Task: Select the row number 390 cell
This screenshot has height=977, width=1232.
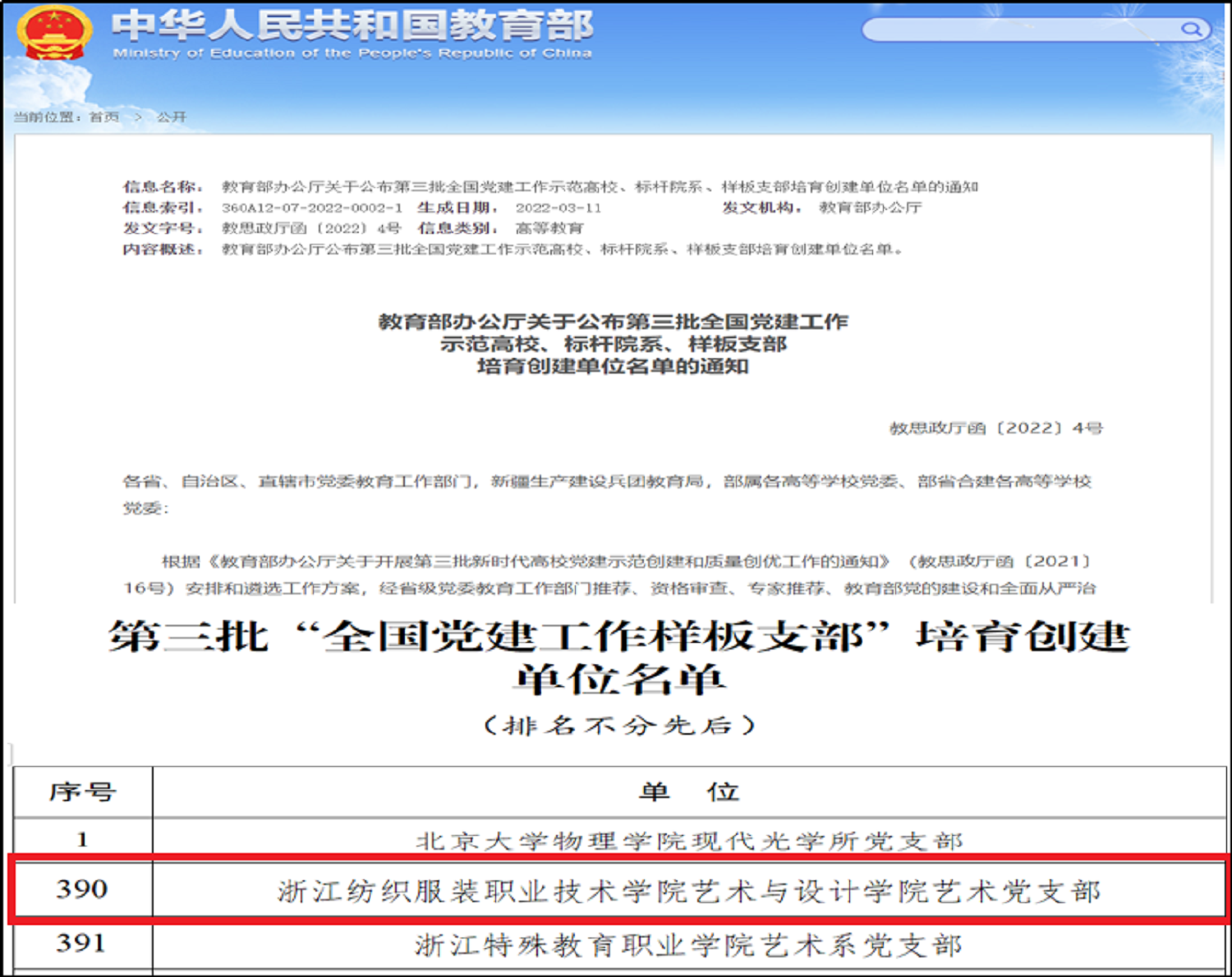Action: pos(82,889)
